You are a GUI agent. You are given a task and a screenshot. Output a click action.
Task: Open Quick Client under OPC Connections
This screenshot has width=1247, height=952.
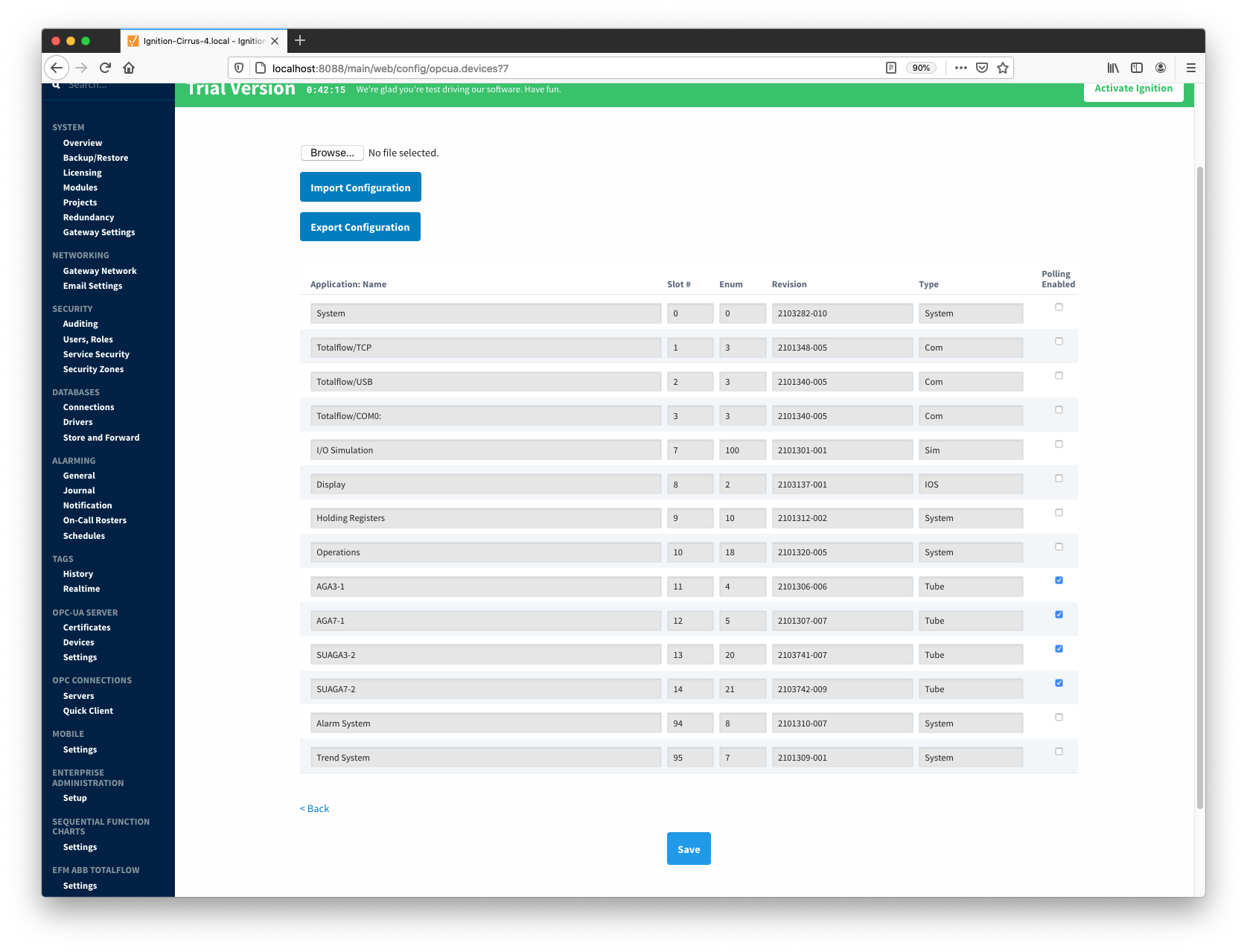pyautogui.click(x=88, y=711)
